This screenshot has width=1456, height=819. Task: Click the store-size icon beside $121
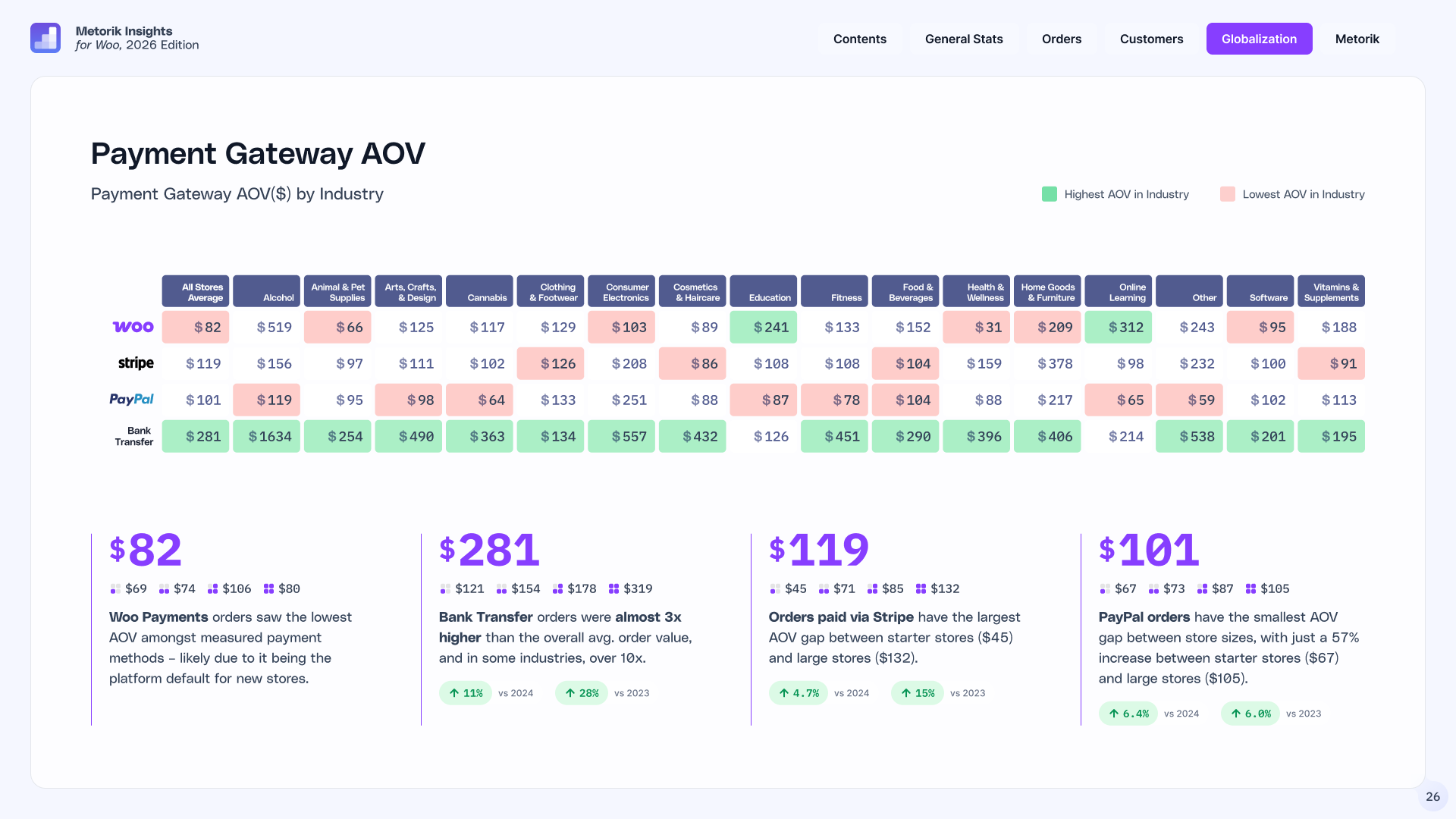click(445, 588)
